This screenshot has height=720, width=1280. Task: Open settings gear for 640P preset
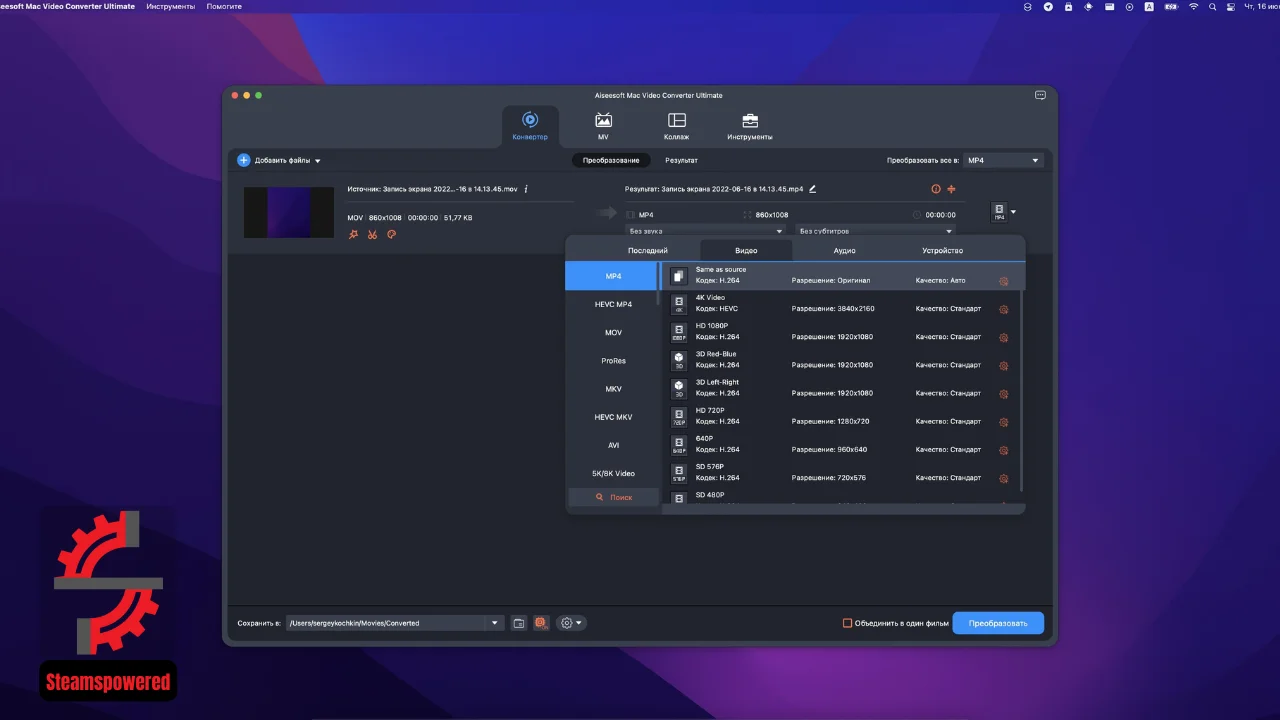[x=1003, y=449]
